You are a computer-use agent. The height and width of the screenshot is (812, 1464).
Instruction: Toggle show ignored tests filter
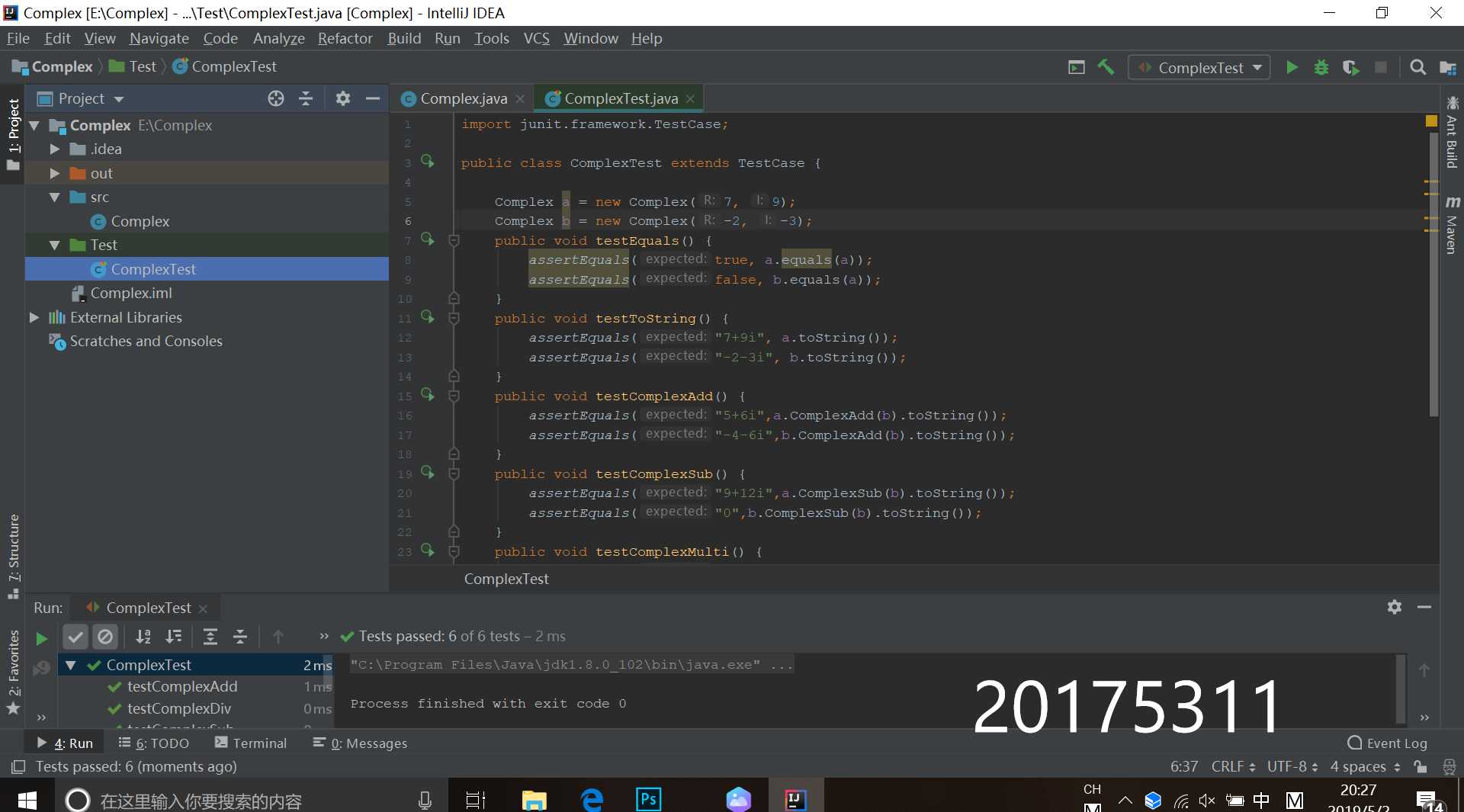point(105,636)
